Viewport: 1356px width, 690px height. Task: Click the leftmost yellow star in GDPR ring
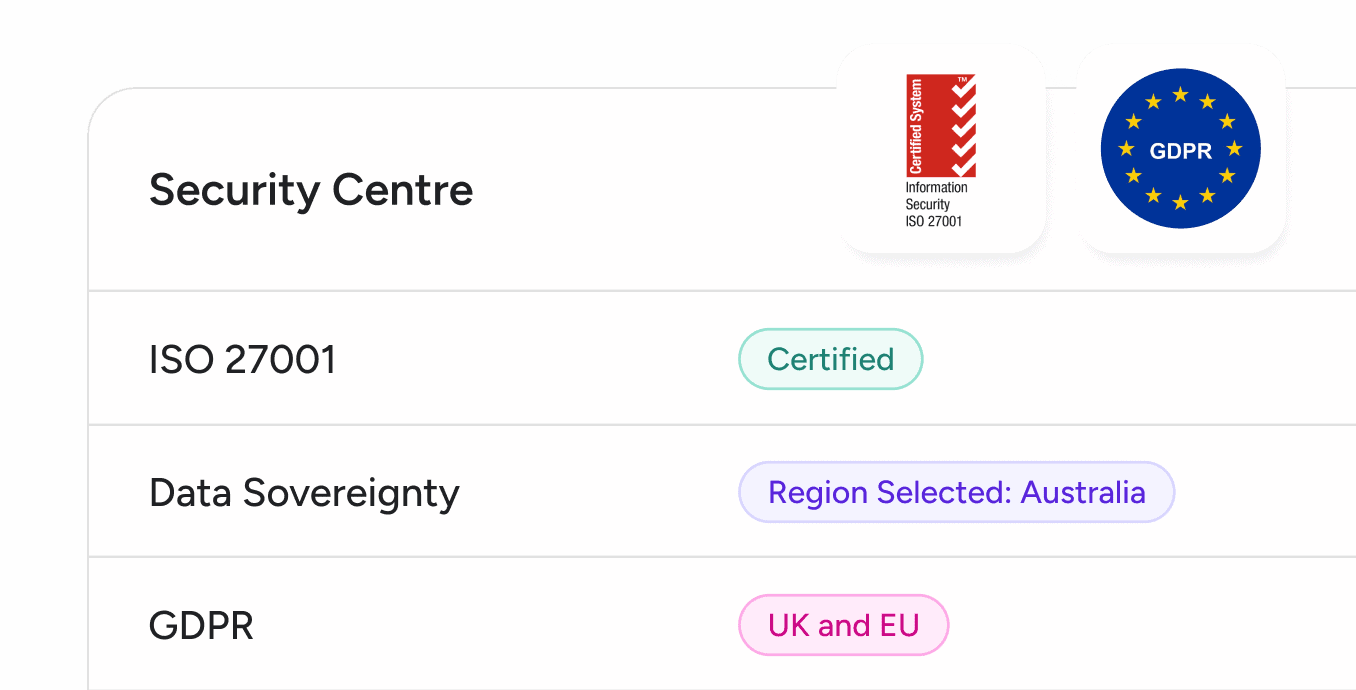coord(1126,149)
